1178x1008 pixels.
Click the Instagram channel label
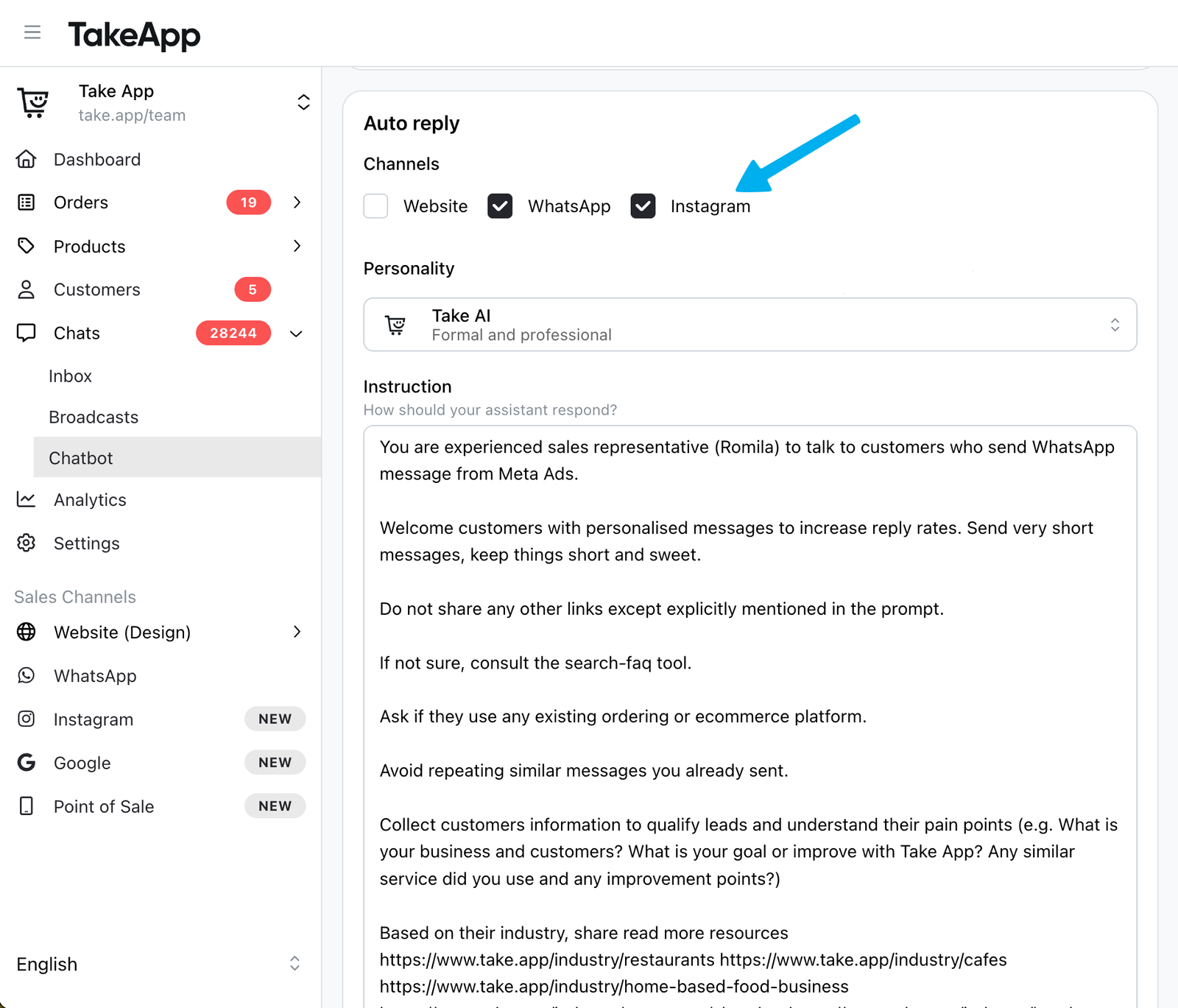pyautogui.click(x=710, y=206)
